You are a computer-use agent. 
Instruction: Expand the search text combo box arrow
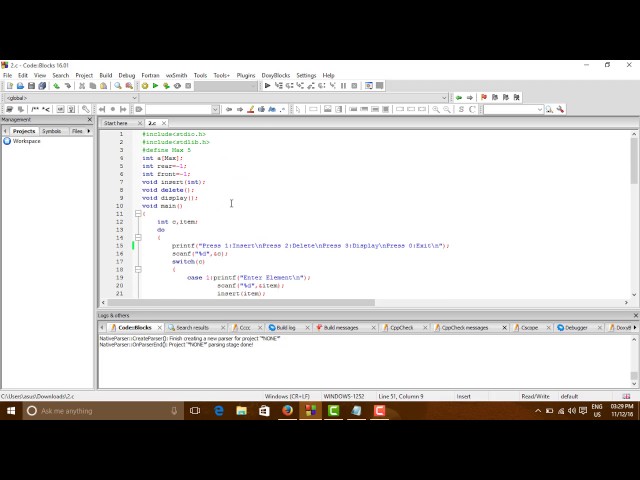[x=215, y=109]
